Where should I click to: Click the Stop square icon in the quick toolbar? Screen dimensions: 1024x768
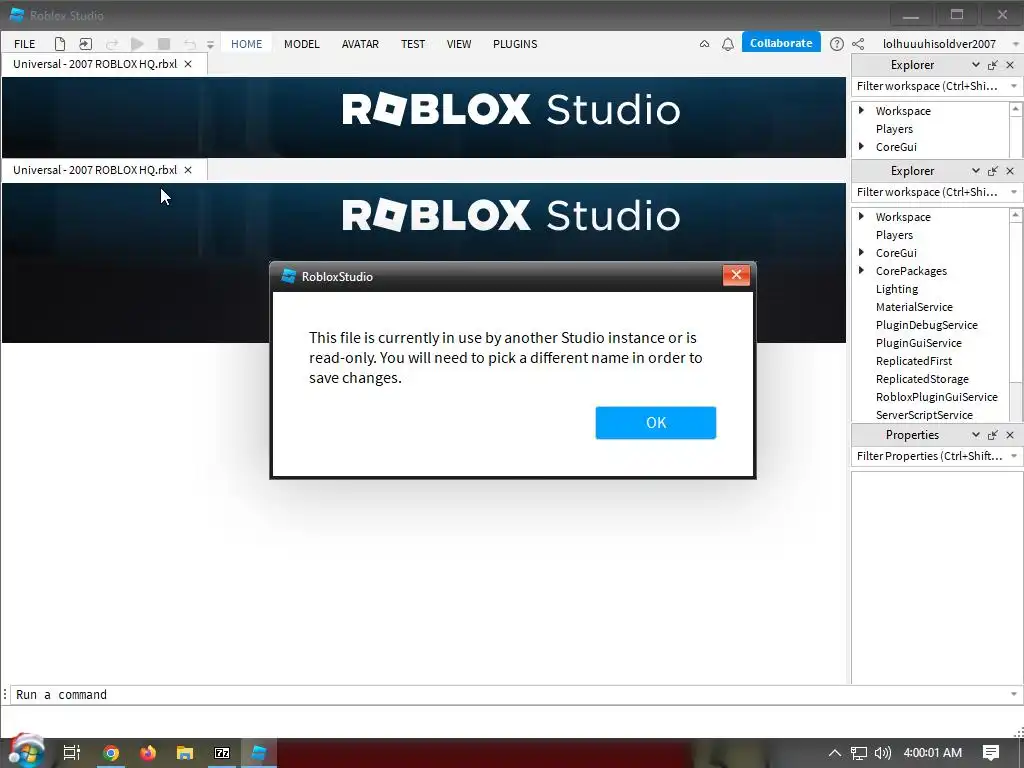coord(164,44)
